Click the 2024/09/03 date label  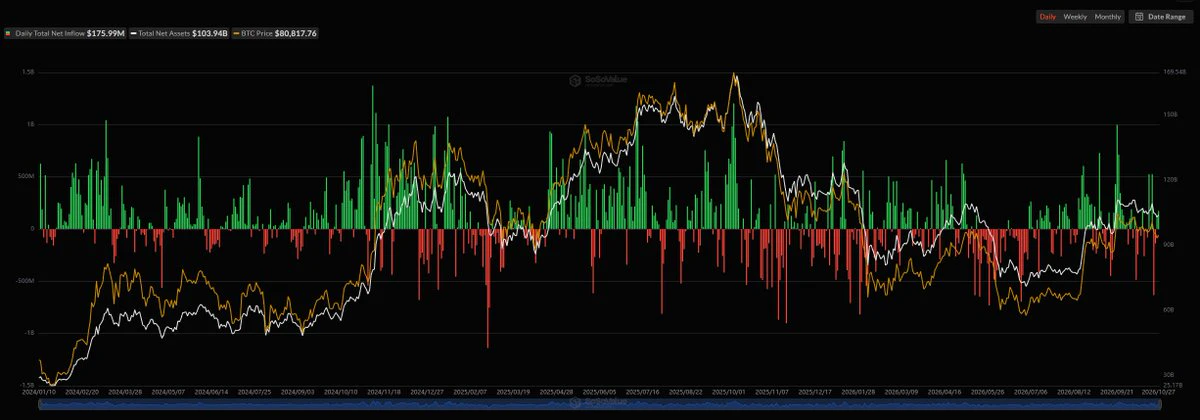click(x=298, y=393)
